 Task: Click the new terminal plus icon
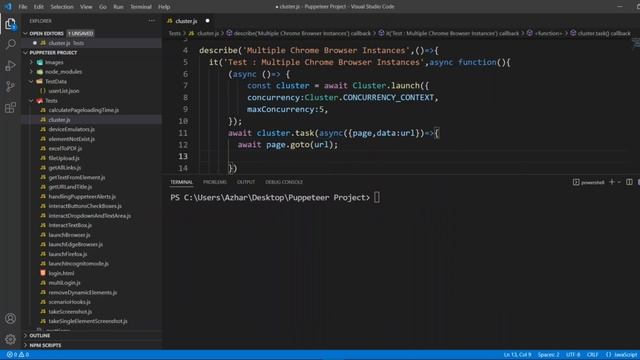pos(611,182)
